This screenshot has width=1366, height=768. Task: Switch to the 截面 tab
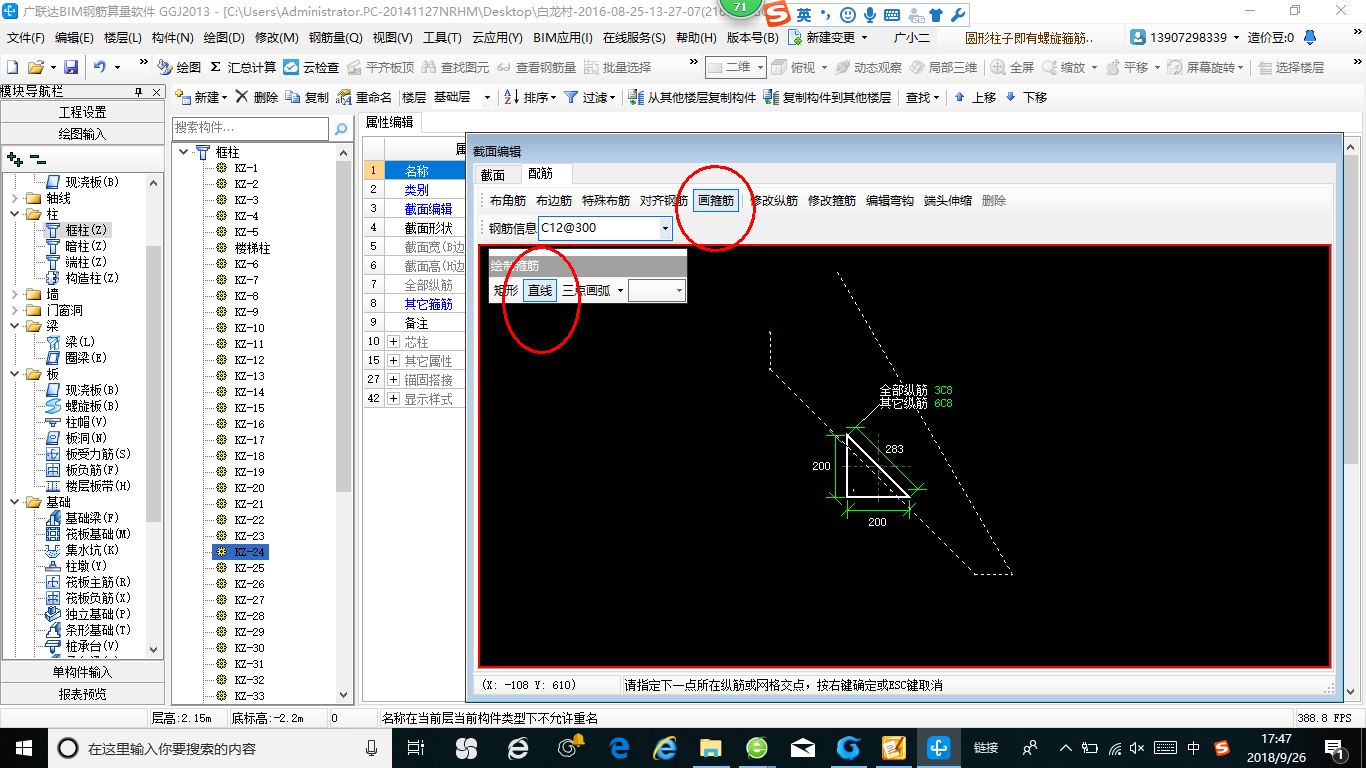(493, 174)
